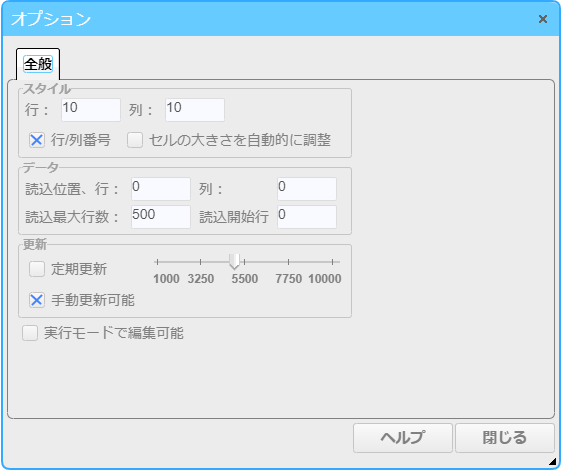
Task: Set slider to the 1000 tick mark
Action: coord(158,262)
